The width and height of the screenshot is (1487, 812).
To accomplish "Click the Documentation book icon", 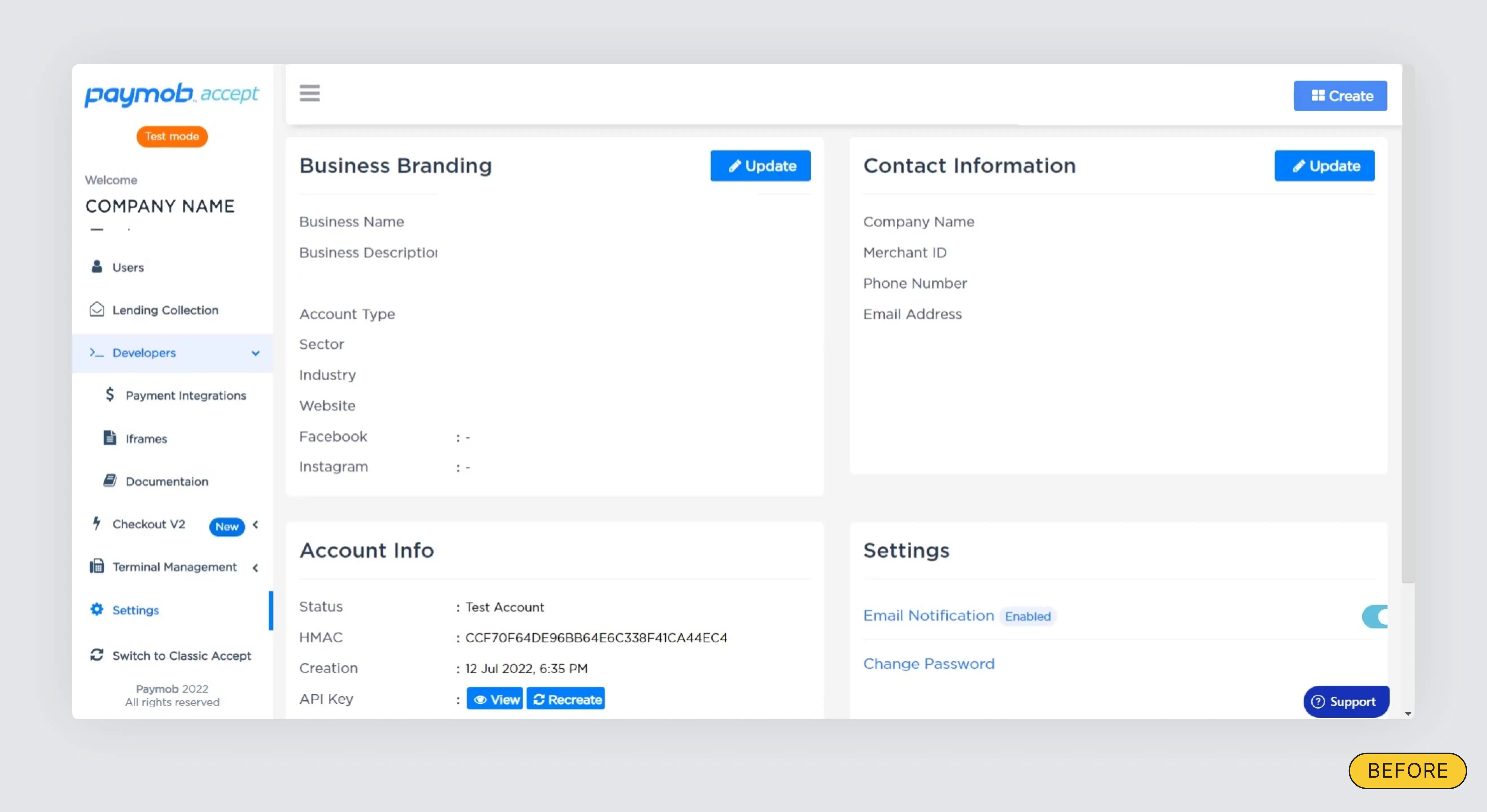I will [x=110, y=481].
